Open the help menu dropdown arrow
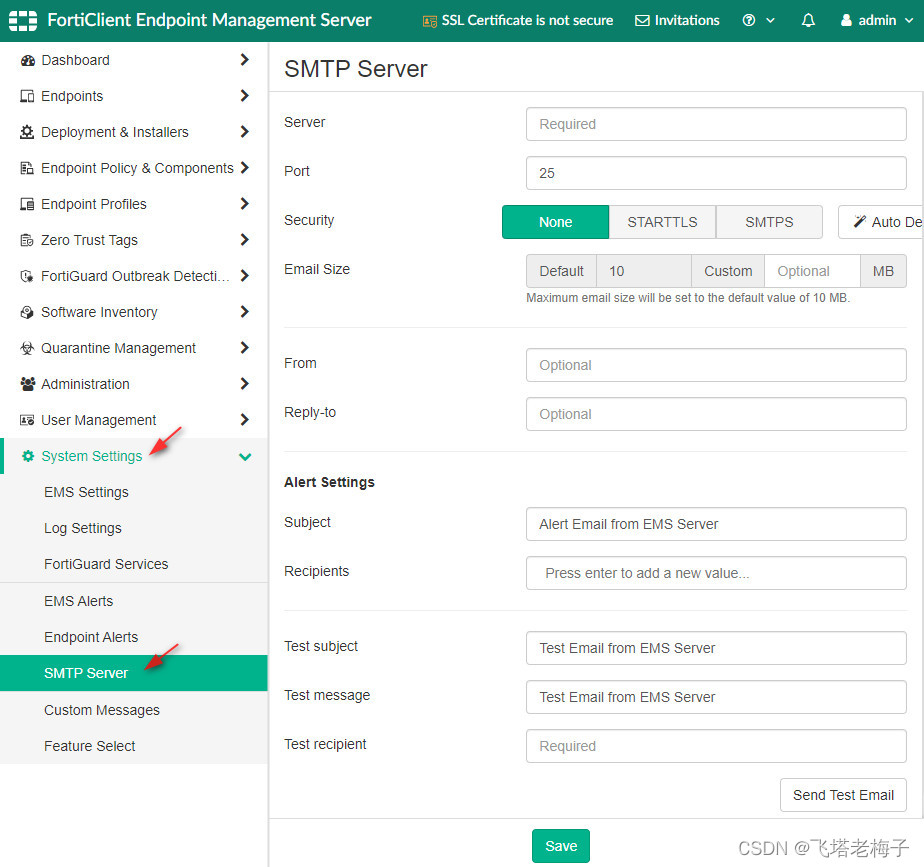The height and width of the screenshot is (867, 924). click(770, 21)
